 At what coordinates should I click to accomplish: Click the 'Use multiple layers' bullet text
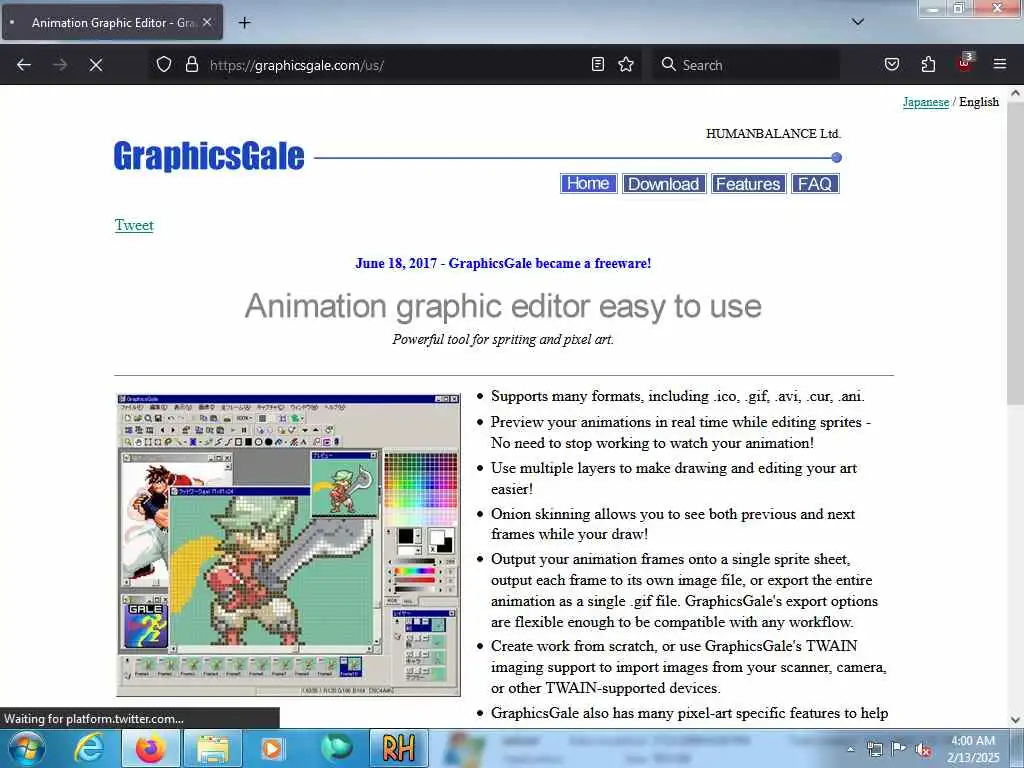tap(674, 478)
